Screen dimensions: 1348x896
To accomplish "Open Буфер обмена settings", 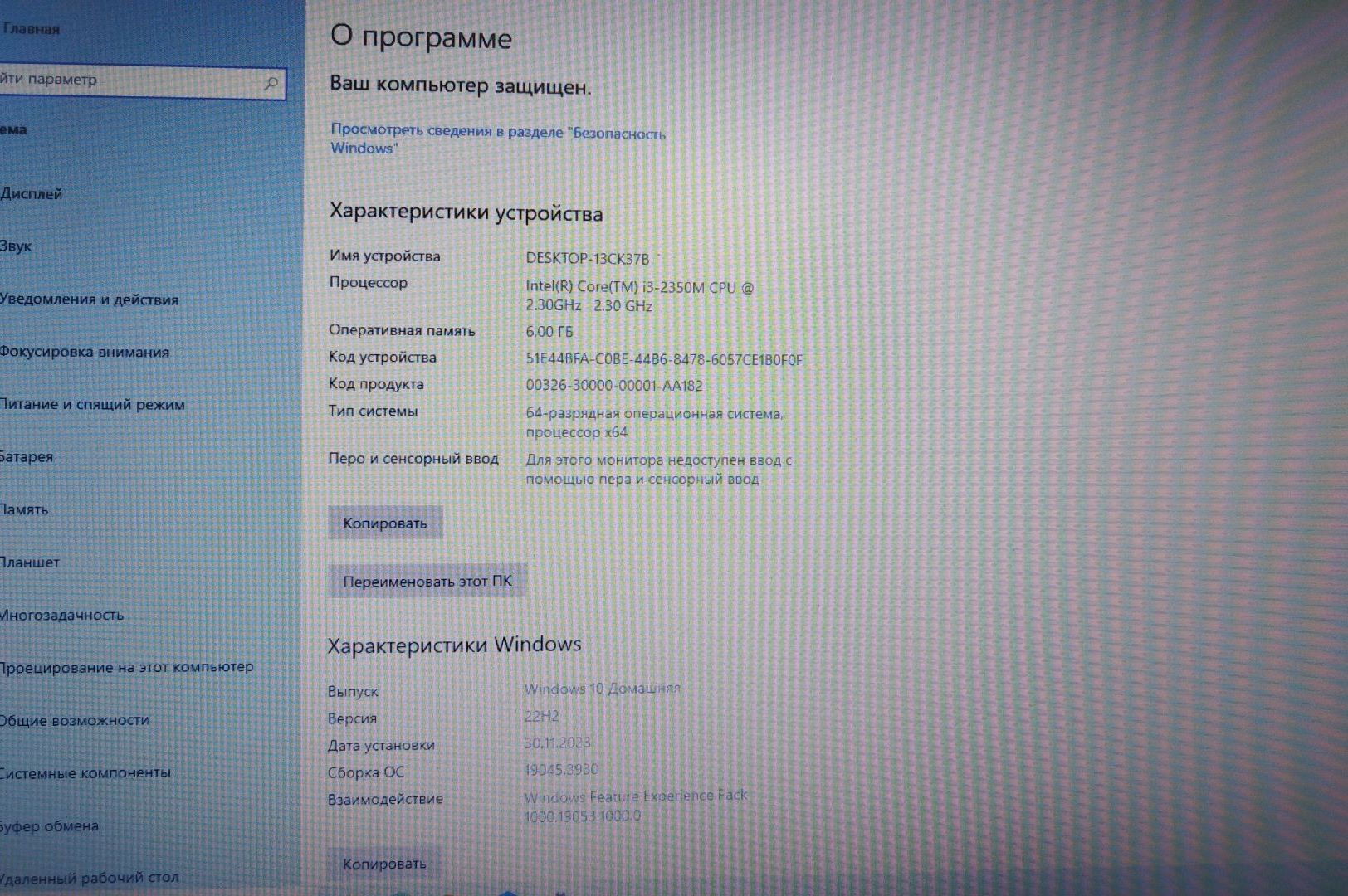I will [50, 826].
